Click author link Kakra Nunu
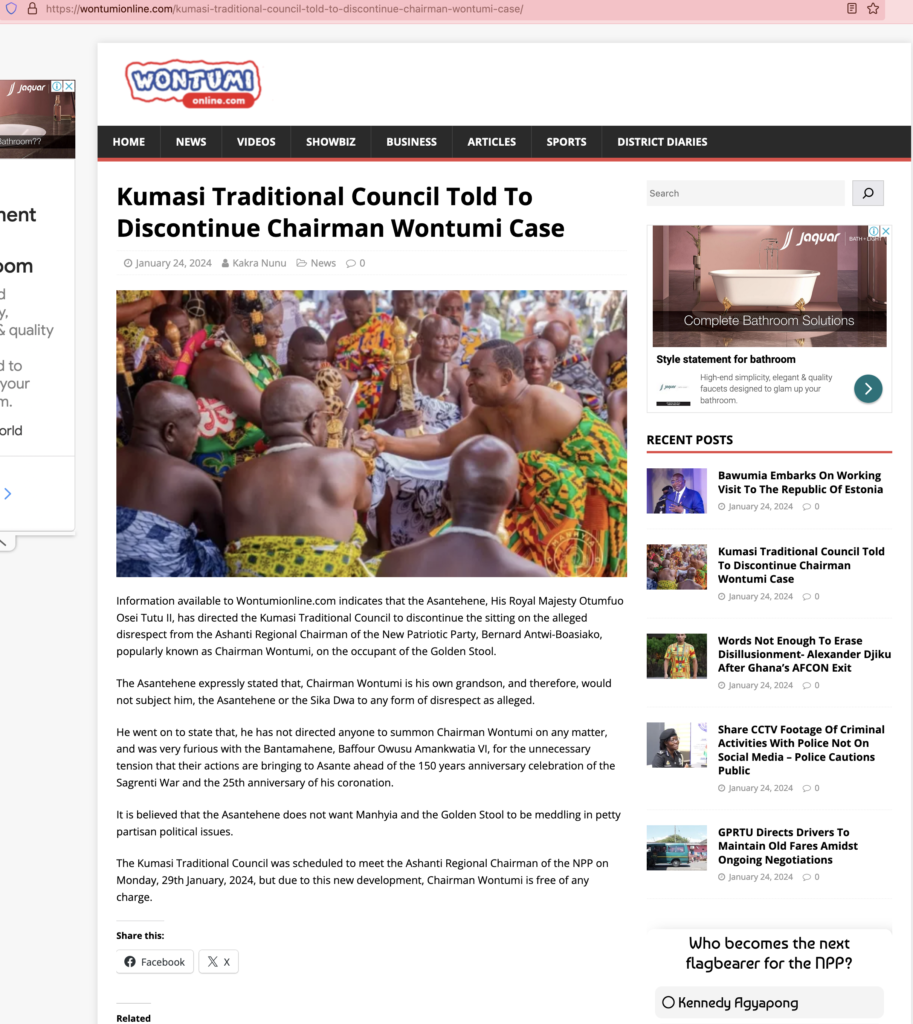This screenshot has height=1024, width=913. point(259,263)
